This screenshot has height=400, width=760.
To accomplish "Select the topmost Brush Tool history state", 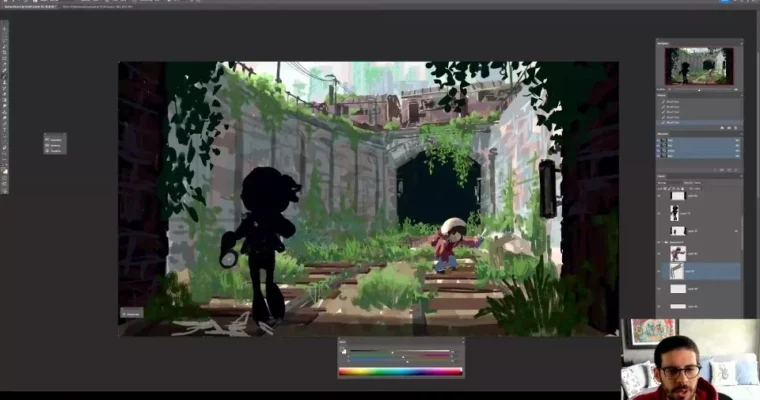I will click(699, 102).
